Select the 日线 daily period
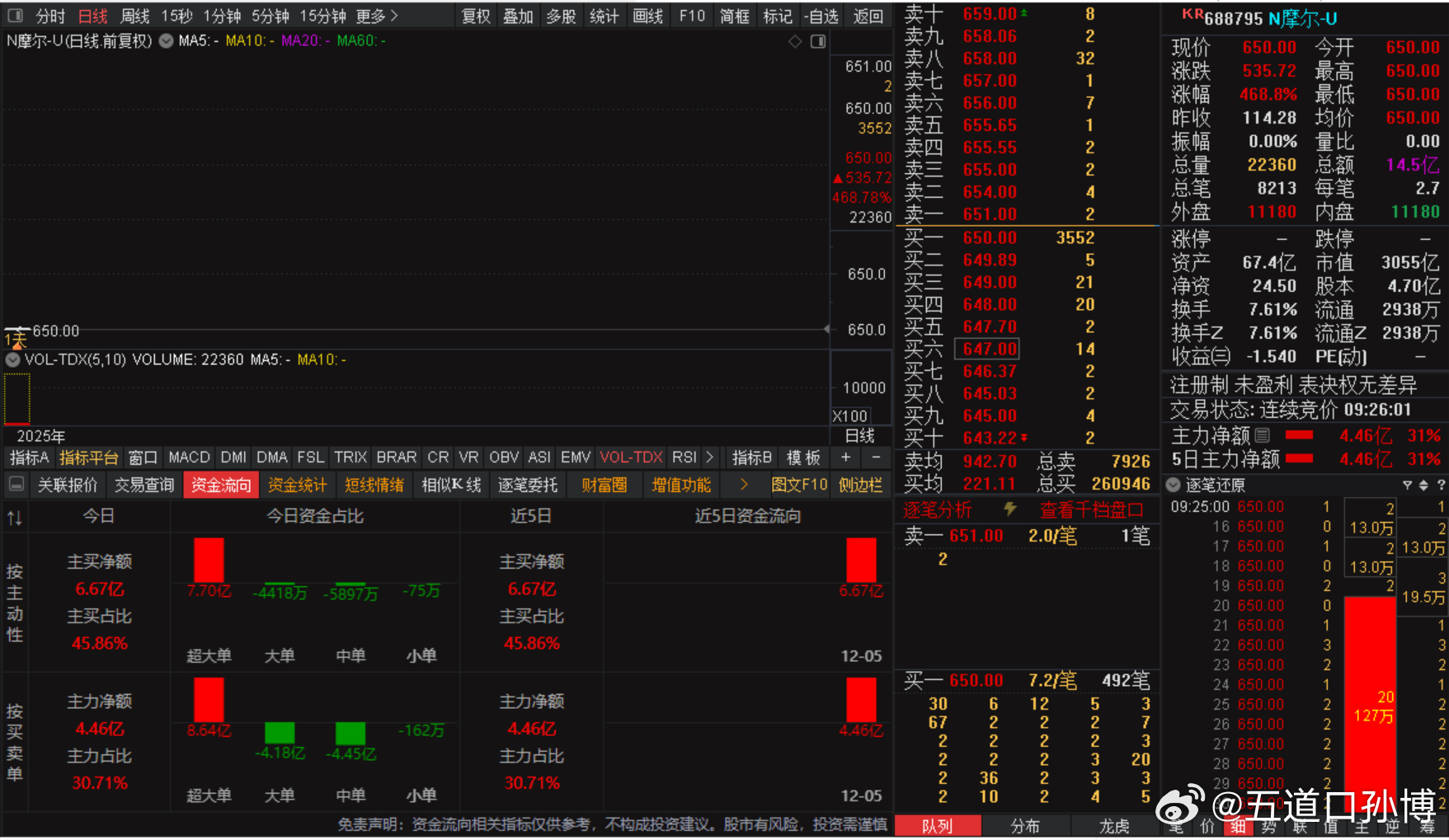Image resolution: width=1449 pixels, height=840 pixels. click(93, 16)
